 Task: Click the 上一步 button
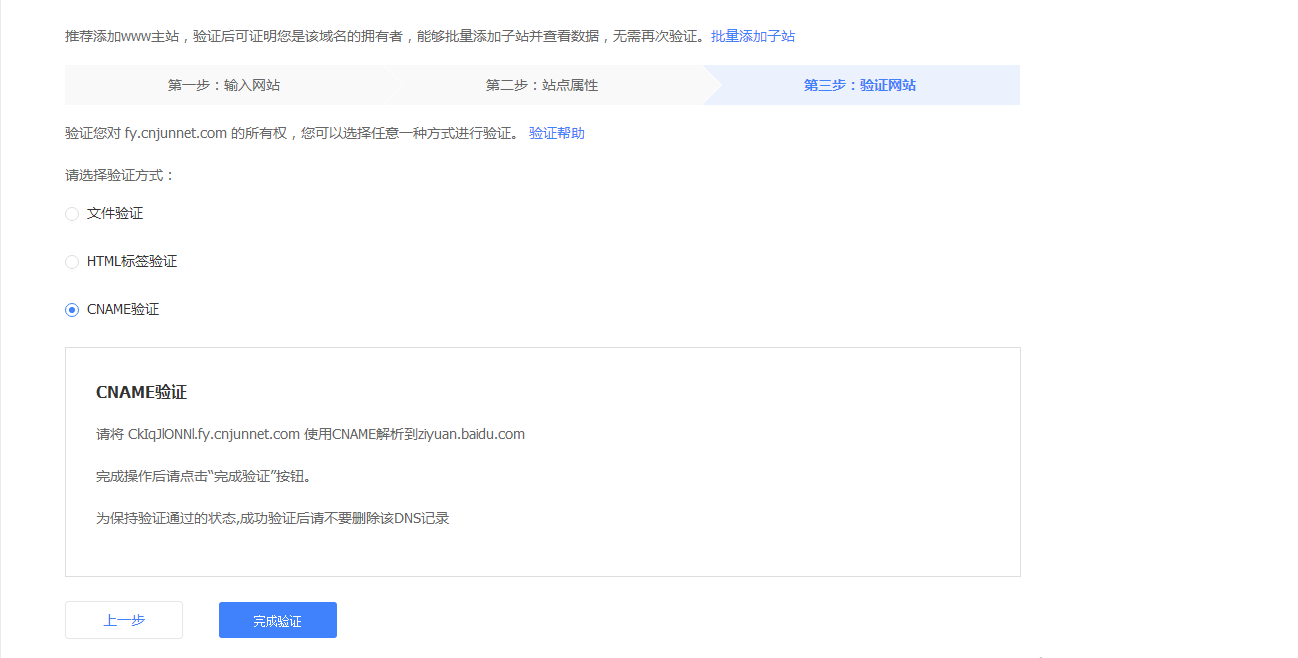pos(123,620)
